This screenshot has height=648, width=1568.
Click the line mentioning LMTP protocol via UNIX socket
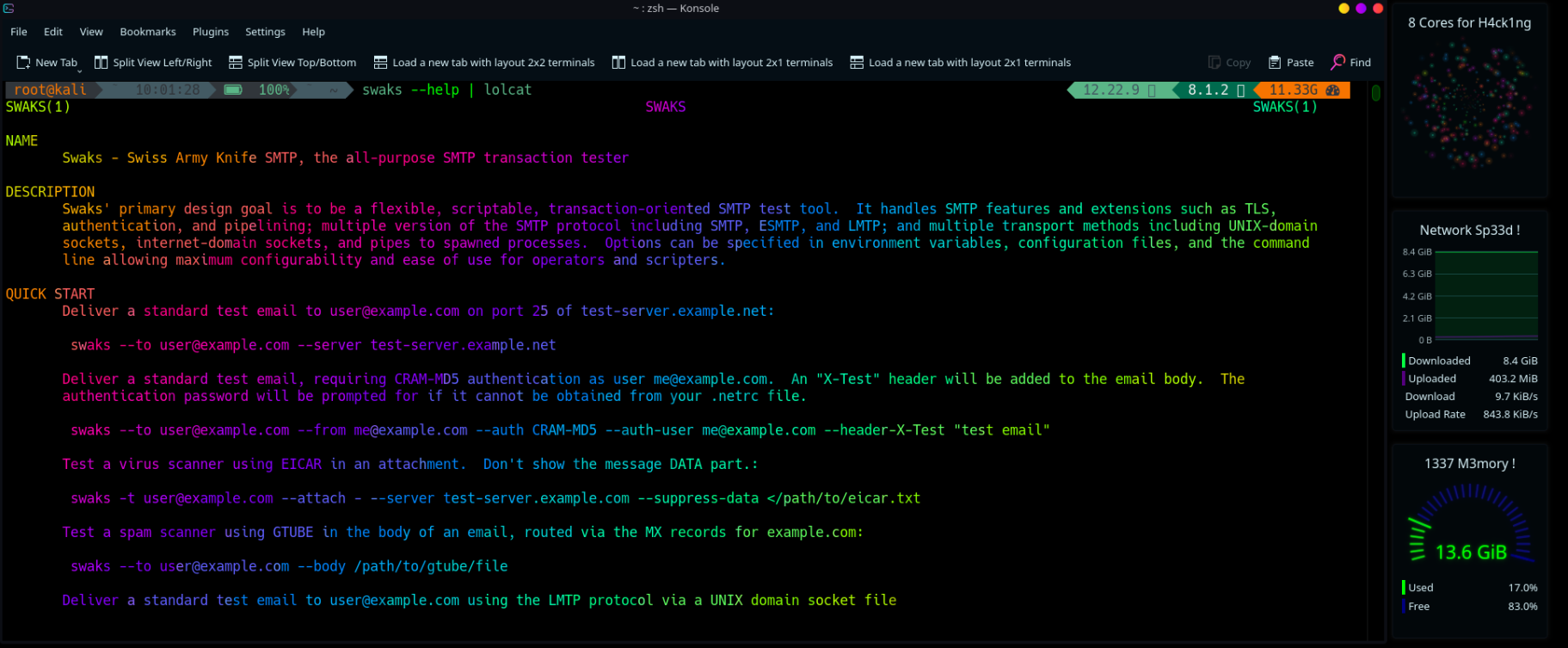479,600
